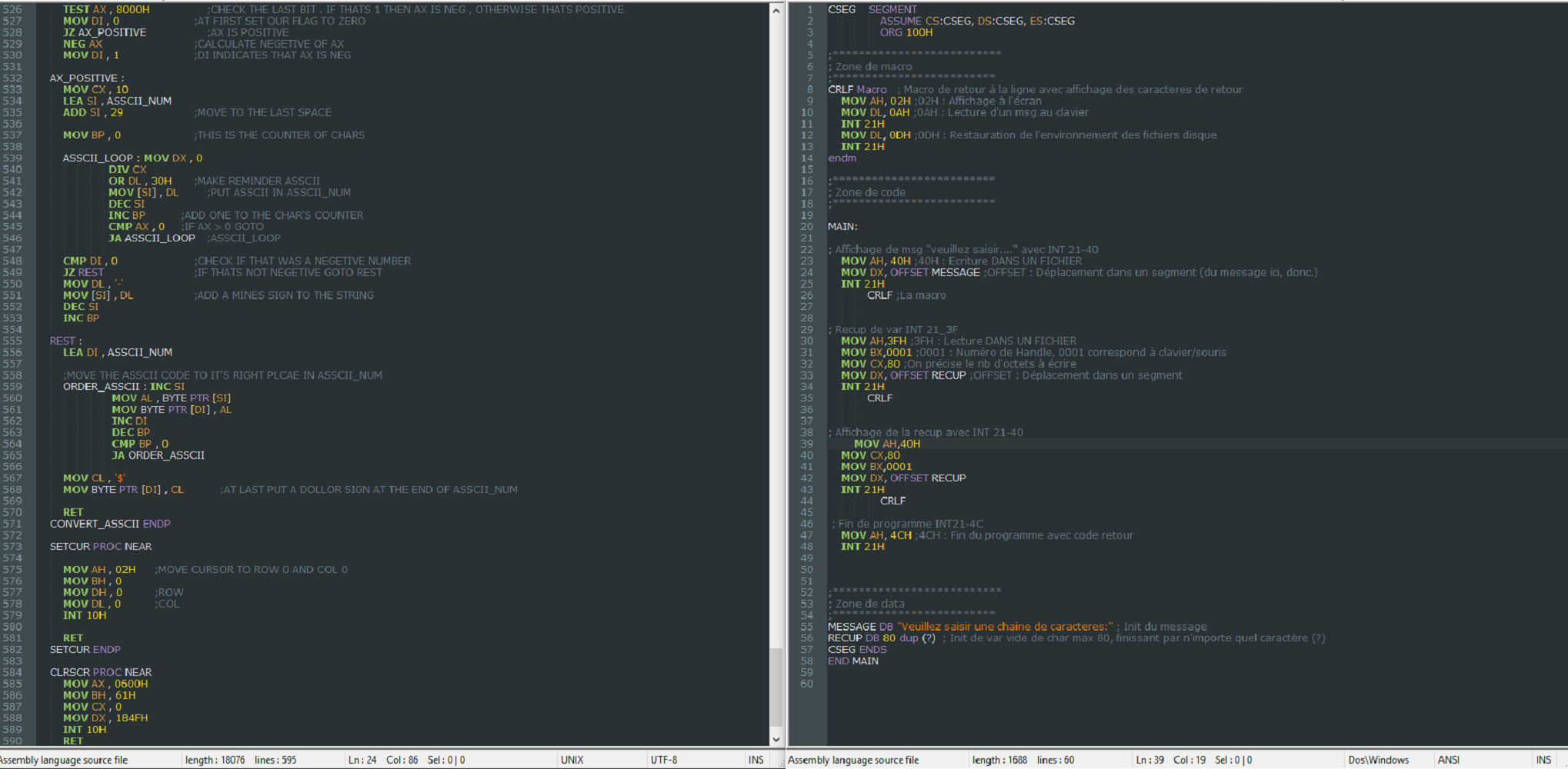This screenshot has width=1568, height=769.
Task: Click the 'REST :' label on line 555
Action: tap(65, 341)
